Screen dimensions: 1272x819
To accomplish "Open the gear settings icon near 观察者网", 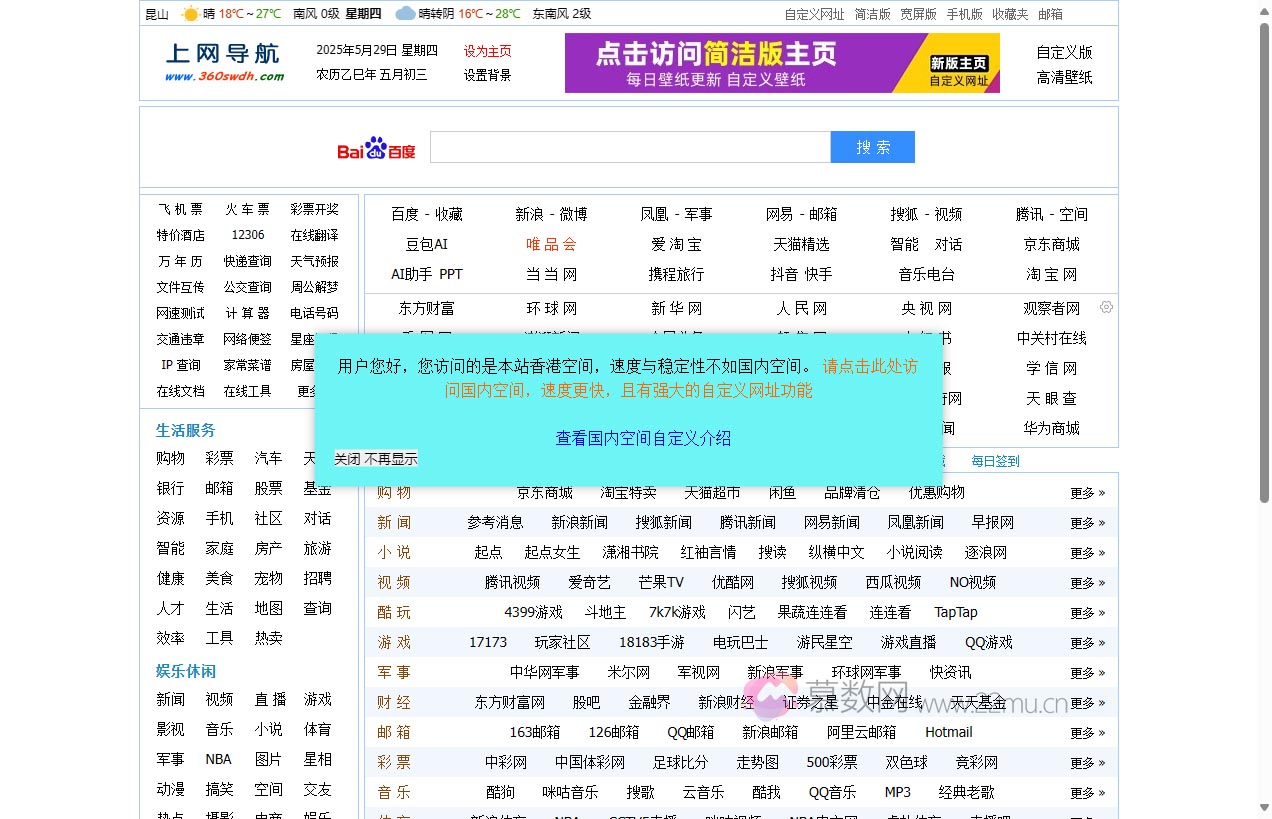I will [1106, 307].
